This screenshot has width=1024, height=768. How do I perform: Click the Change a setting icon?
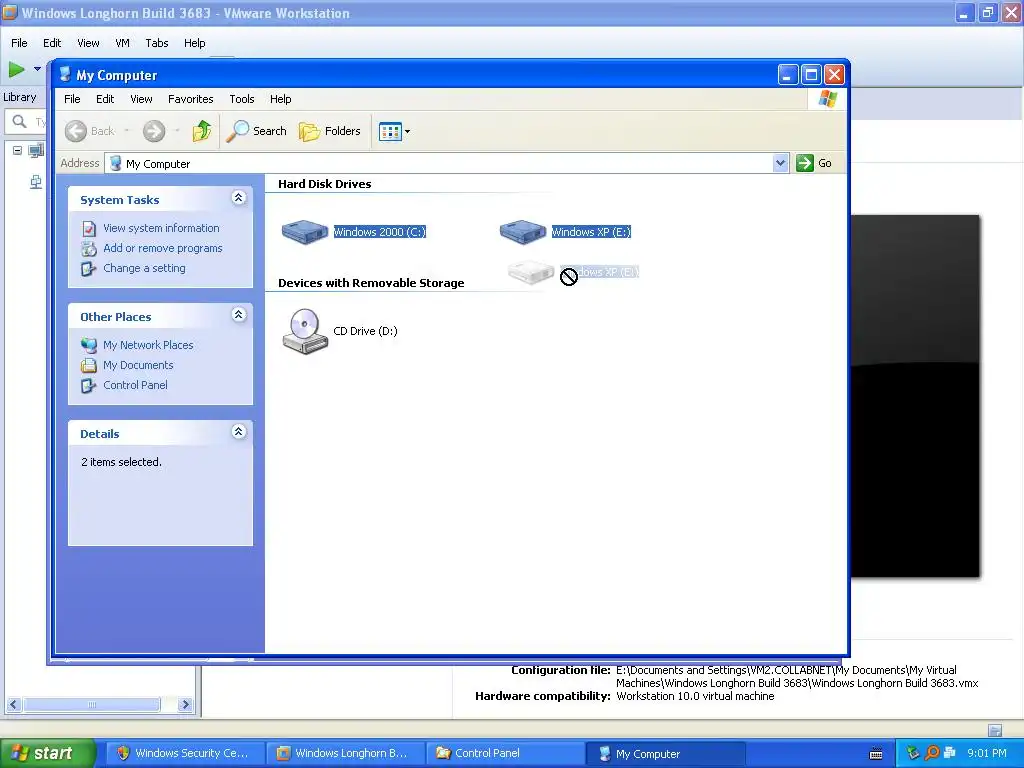pyautogui.click(x=89, y=268)
